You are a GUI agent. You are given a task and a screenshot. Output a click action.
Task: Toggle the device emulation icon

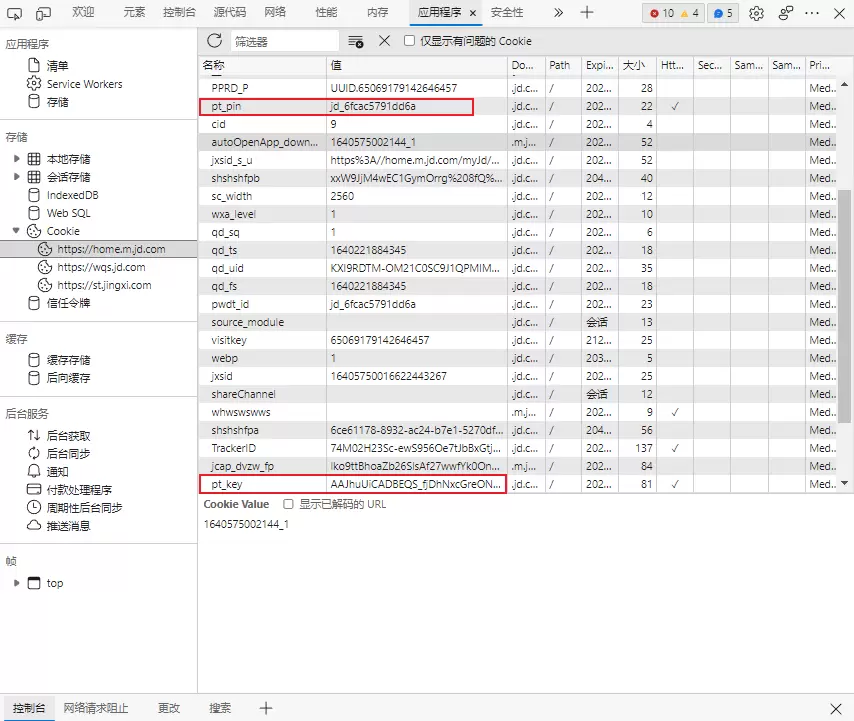pyautogui.click(x=44, y=13)
